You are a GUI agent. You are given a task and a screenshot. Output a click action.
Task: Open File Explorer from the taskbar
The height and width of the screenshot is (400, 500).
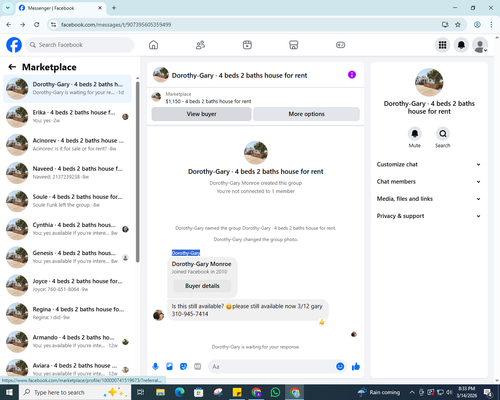160,392
